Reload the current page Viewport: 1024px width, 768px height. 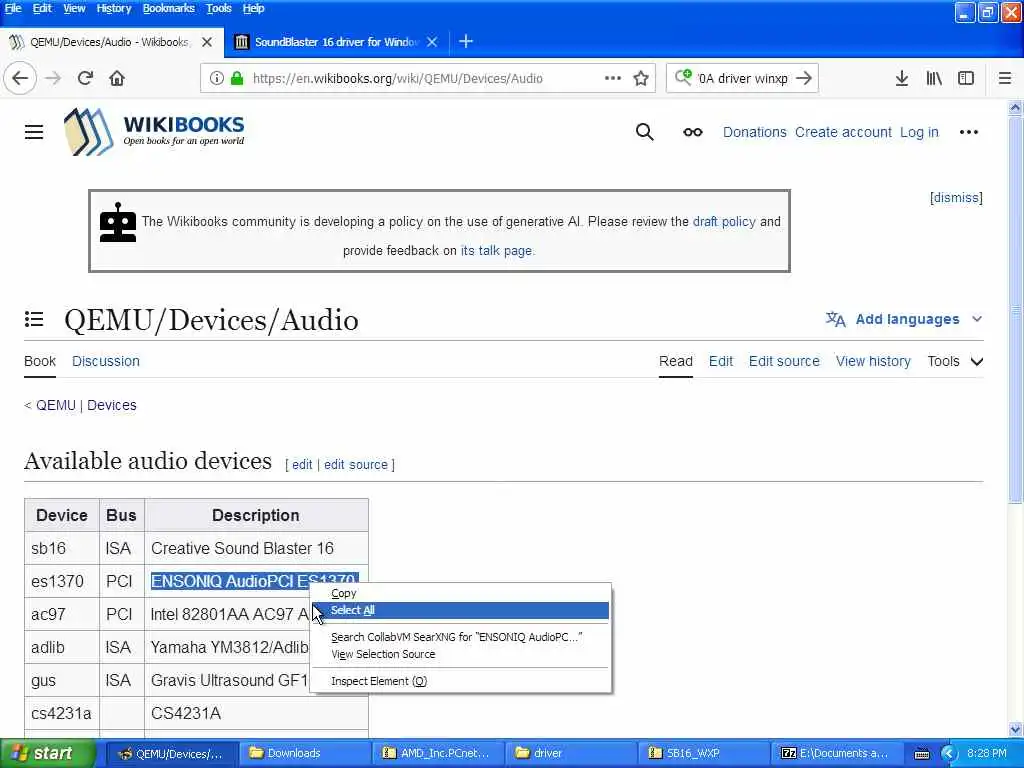tap(85, 78)
